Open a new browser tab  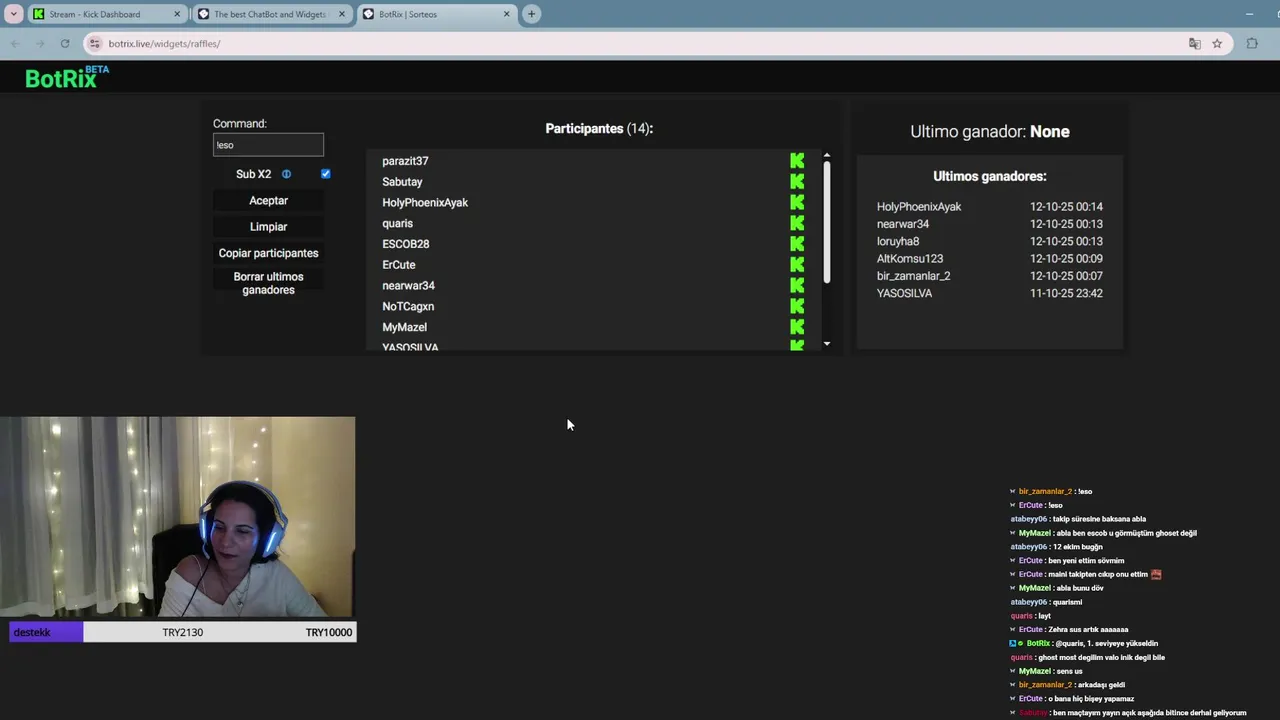pyautogui.click(x=531, y=14)
